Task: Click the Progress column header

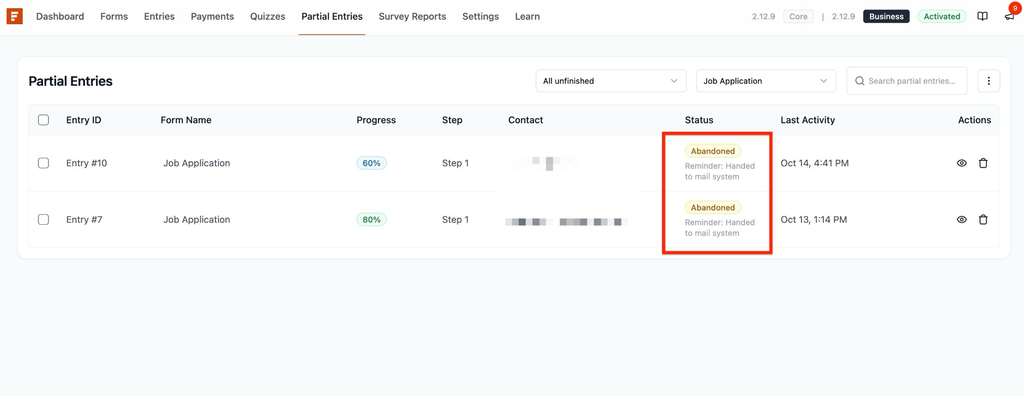Action: (376, 120)
